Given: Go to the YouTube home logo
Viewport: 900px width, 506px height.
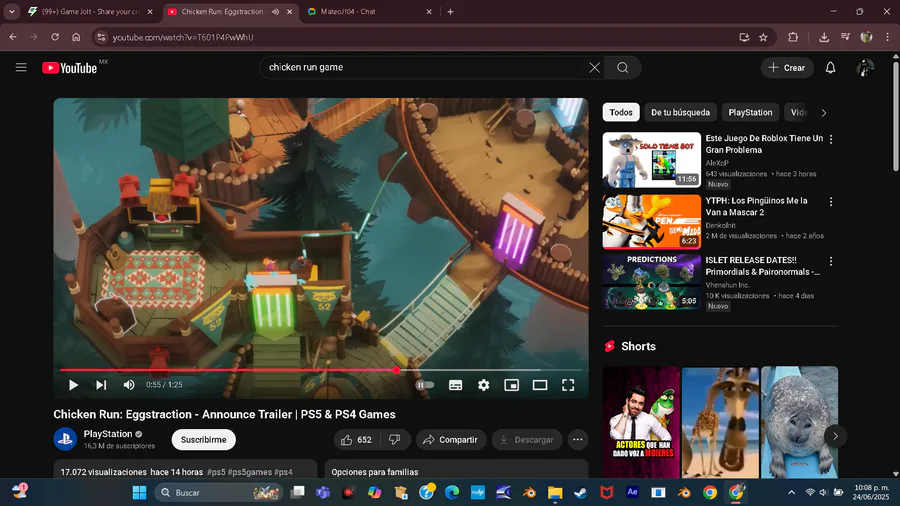Looking at the screenshot, I should 69,68.
